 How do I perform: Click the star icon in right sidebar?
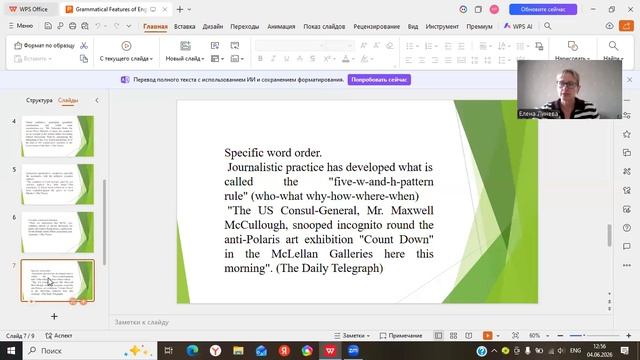tap(627, 134)
